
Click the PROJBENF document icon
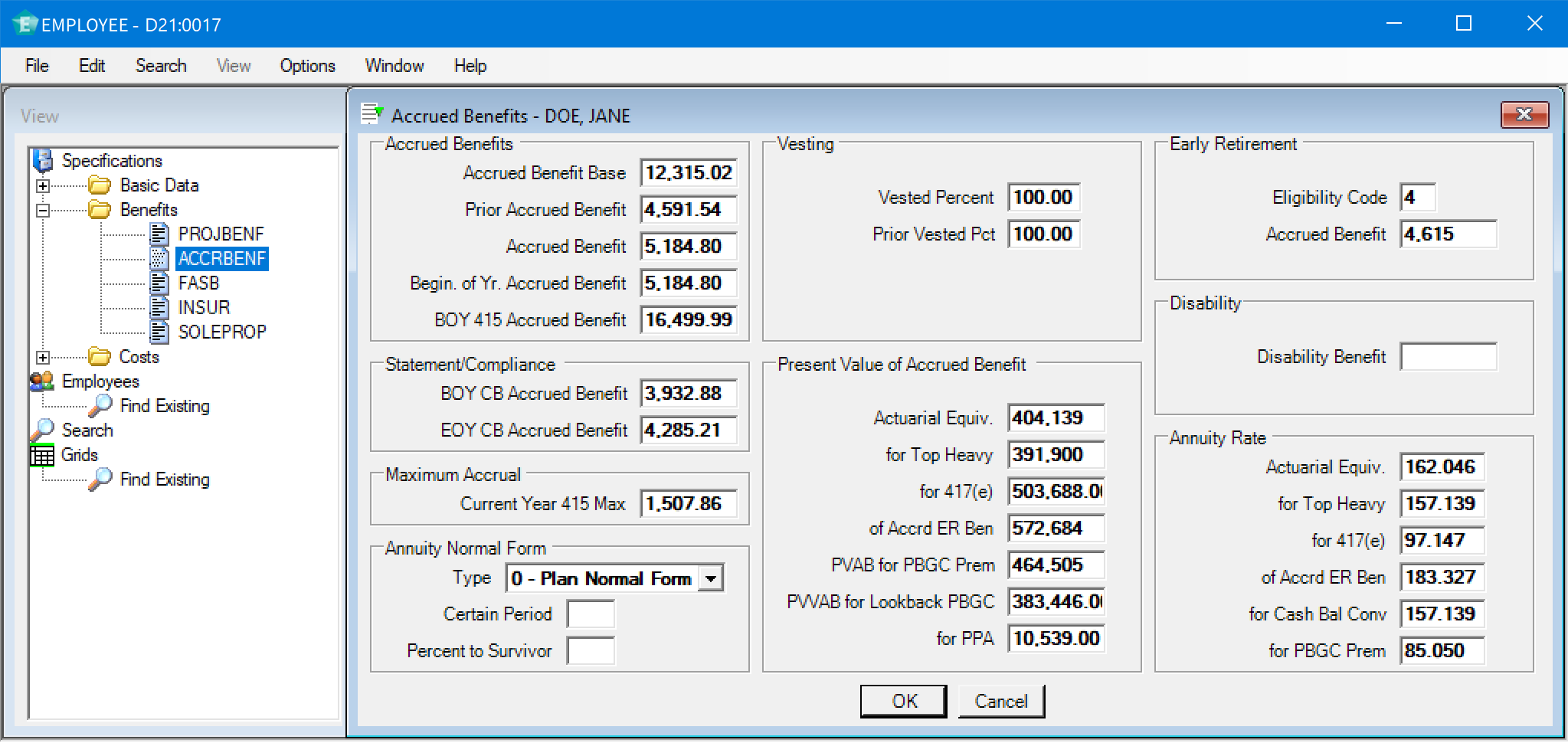tap(159, 234)
